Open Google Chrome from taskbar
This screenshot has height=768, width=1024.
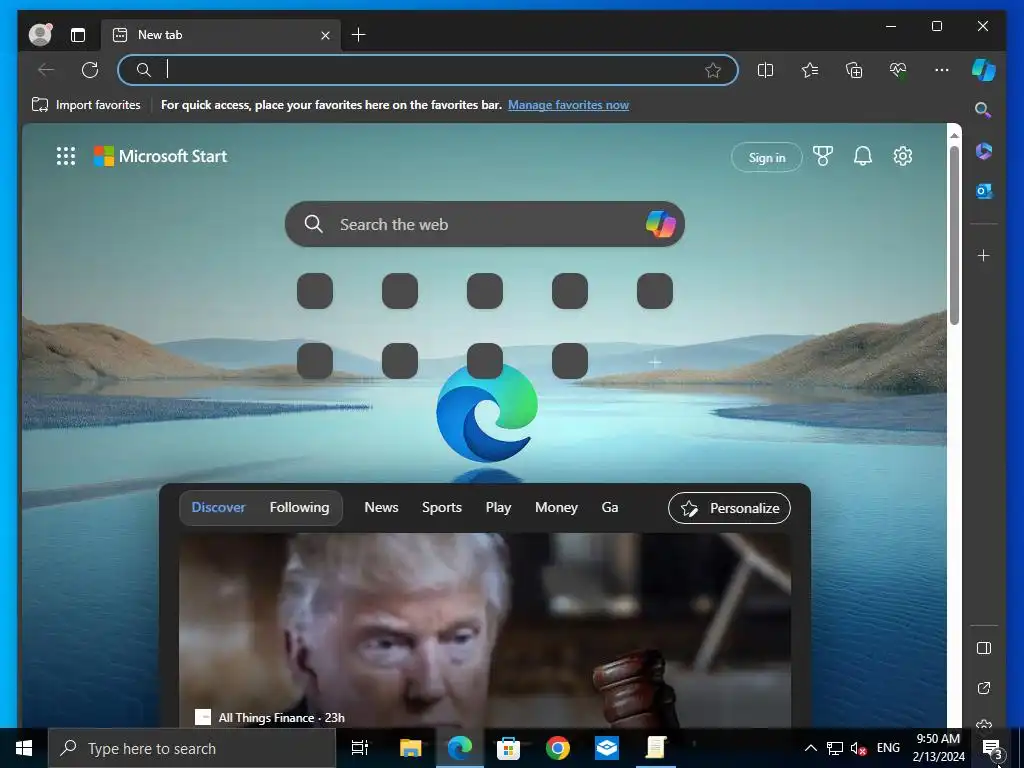click(558, 748)
